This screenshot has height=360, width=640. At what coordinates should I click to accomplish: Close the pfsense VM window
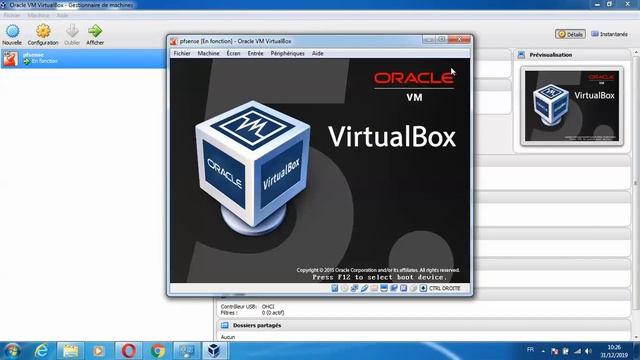tap(459, 40)
